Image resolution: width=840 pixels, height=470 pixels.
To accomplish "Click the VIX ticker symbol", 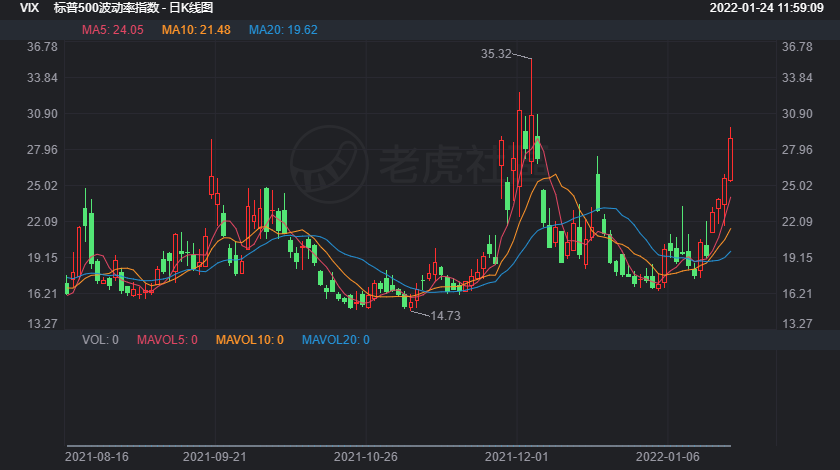I will click(29, 8).
